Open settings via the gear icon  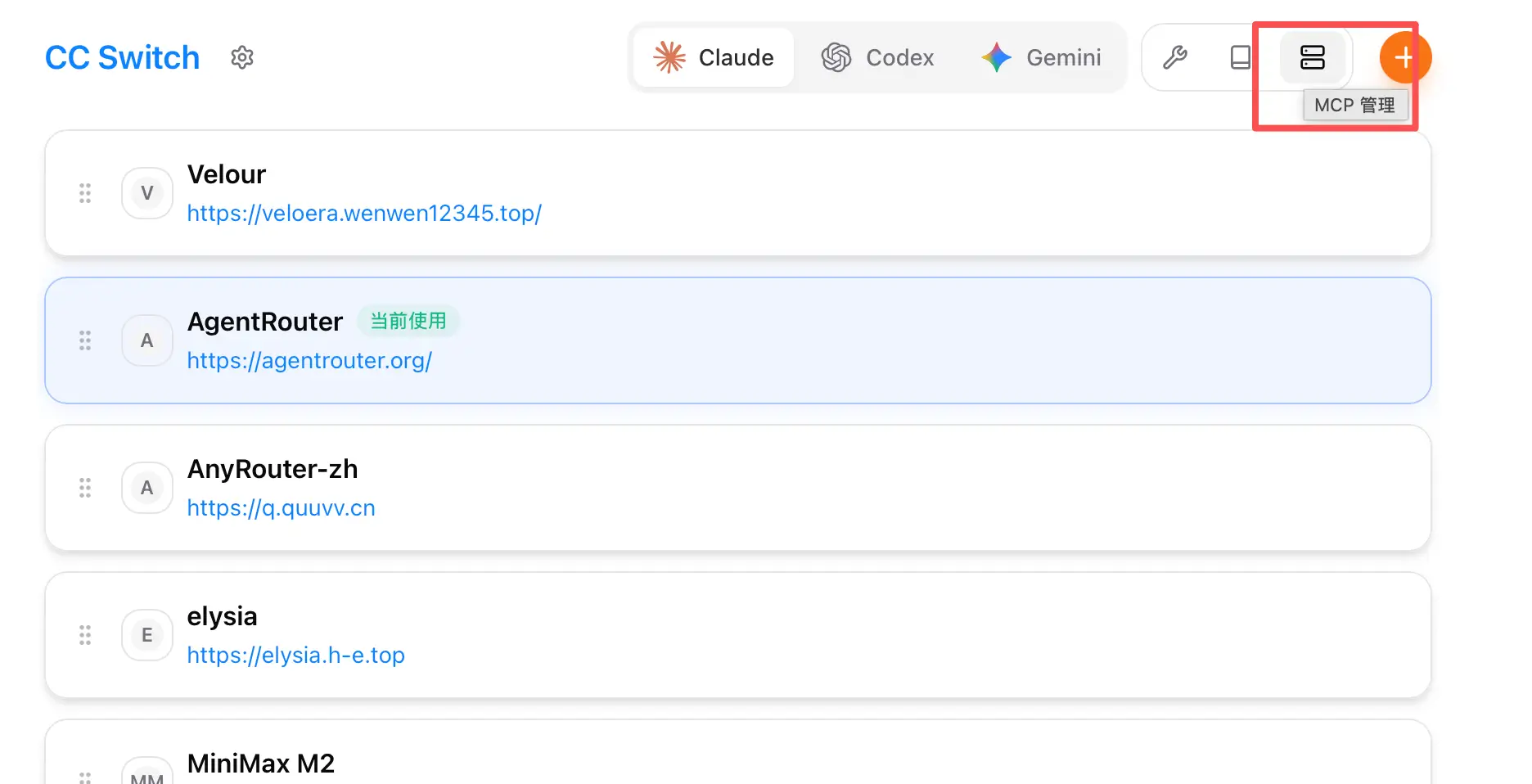242,57
